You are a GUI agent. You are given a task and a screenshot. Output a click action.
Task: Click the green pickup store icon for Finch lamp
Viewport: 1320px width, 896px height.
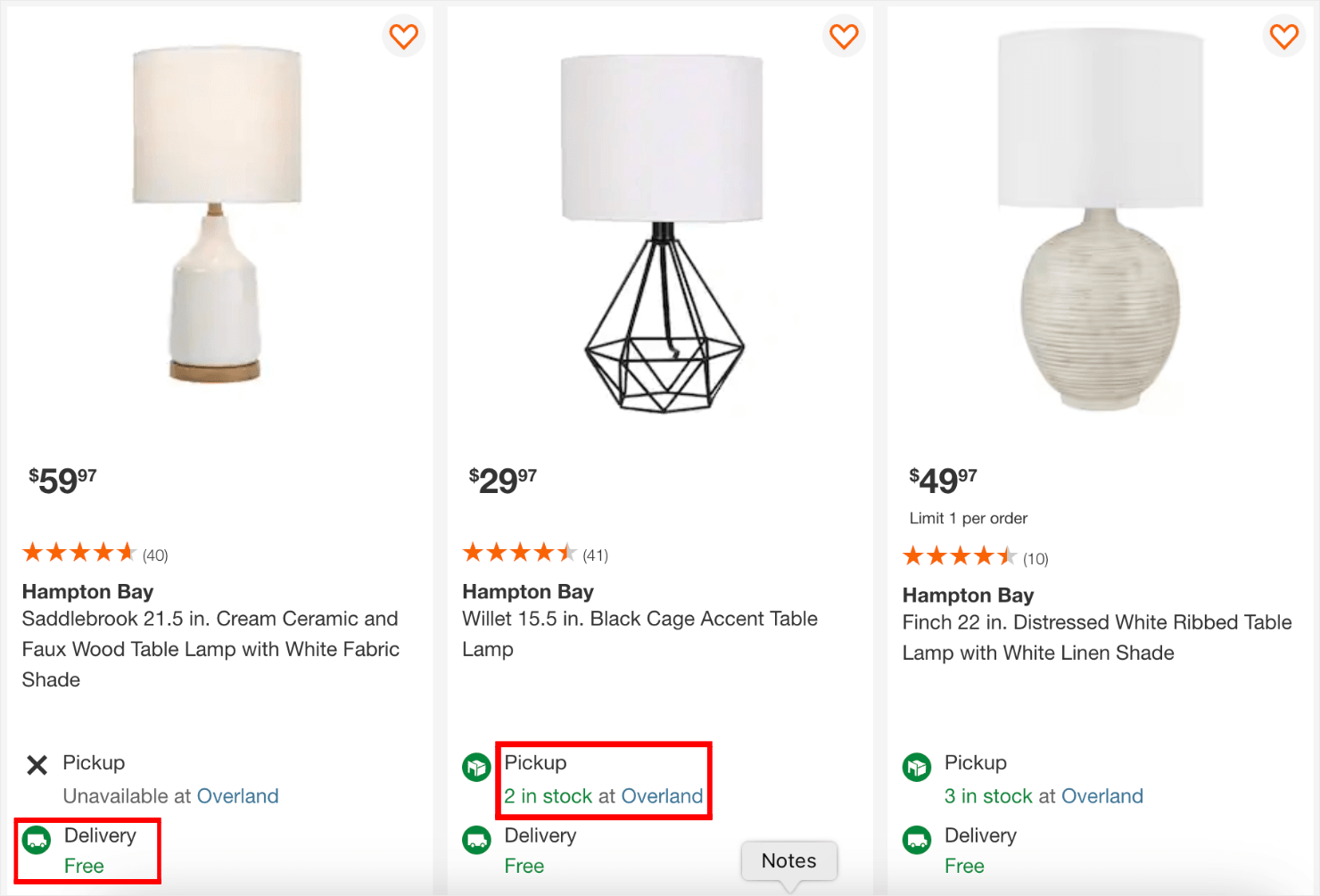click(x=916, y=766)
